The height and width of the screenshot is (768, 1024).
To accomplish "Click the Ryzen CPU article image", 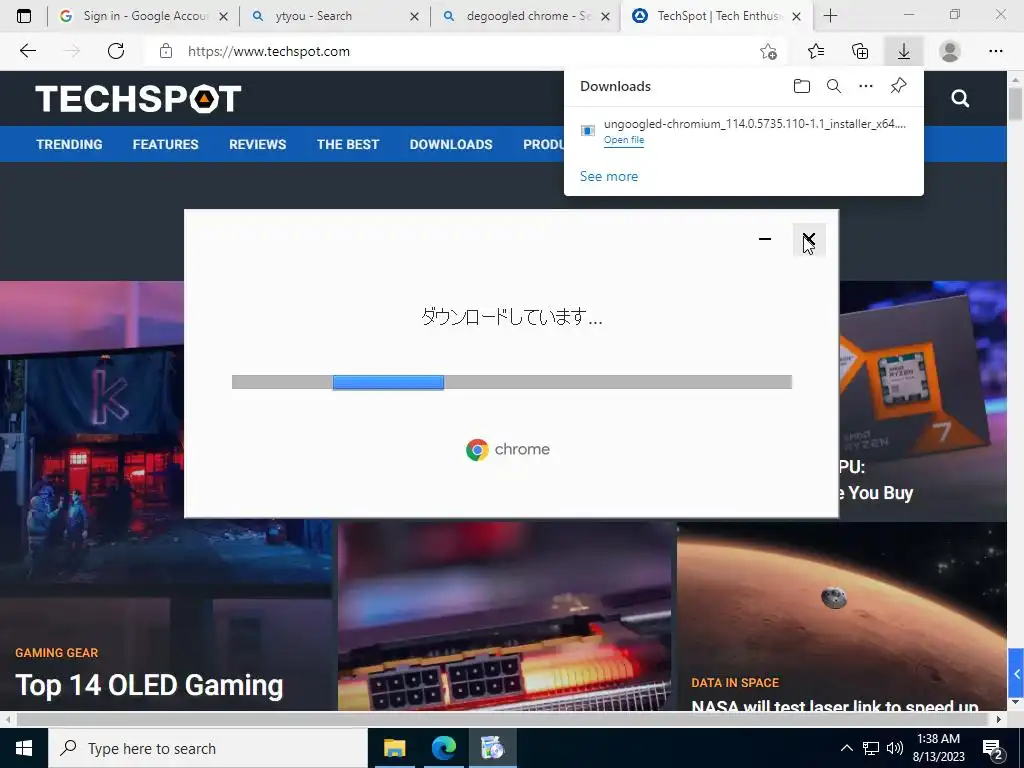I will point(922,401).
